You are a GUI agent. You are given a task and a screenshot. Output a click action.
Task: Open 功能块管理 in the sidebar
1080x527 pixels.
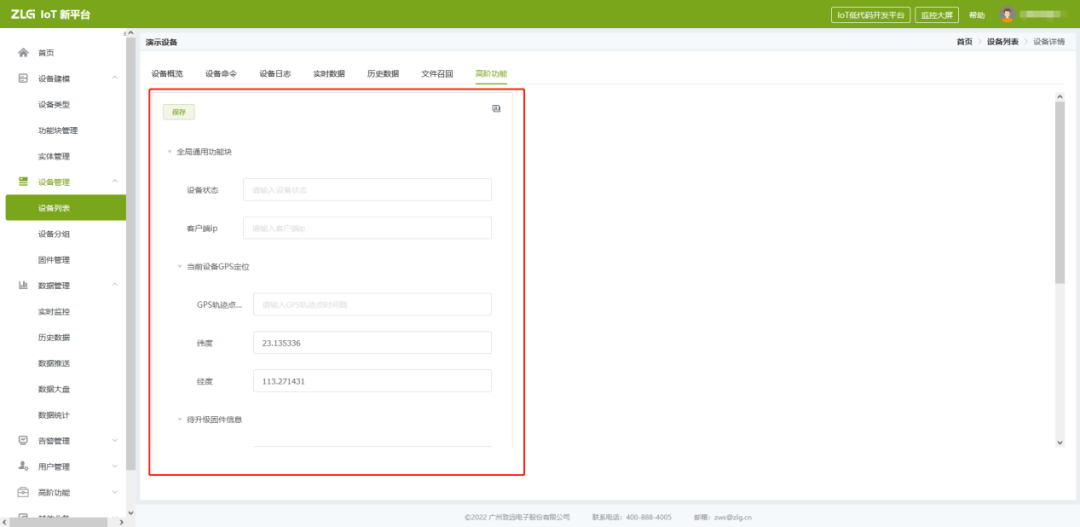[58, 130]
